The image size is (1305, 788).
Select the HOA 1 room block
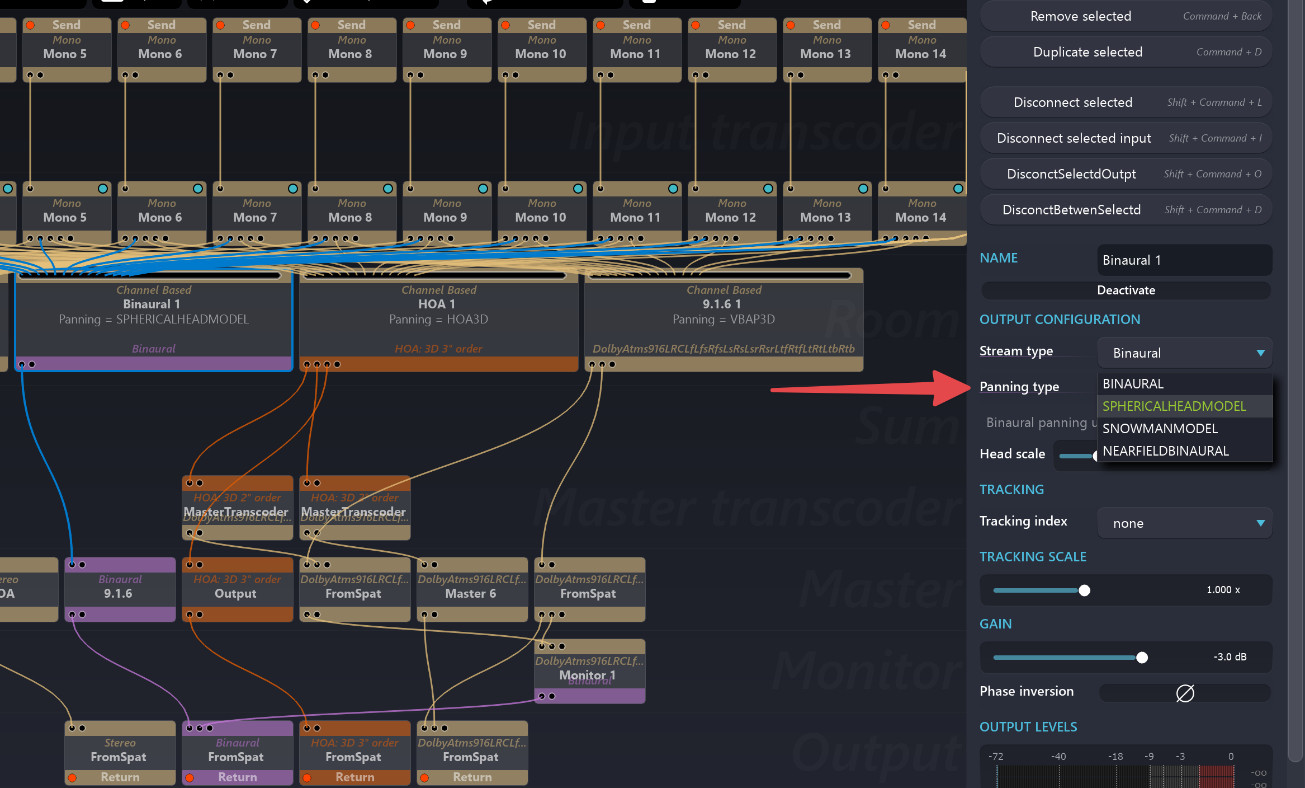coord(437,319)
